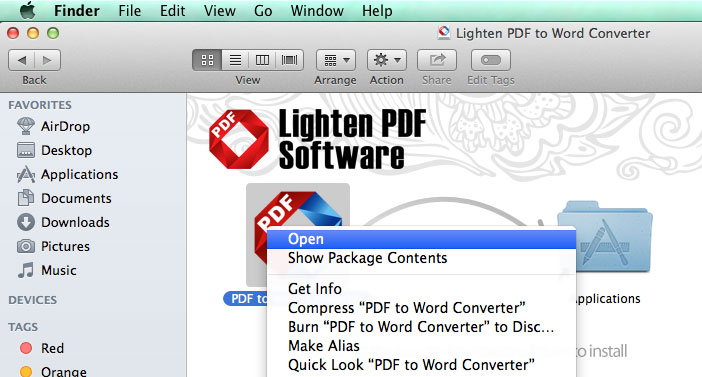Image resolution: width=702 pixels, height=377 pixels.
Task: Click the AirDrop parachute icon
Action: [26, 126]
